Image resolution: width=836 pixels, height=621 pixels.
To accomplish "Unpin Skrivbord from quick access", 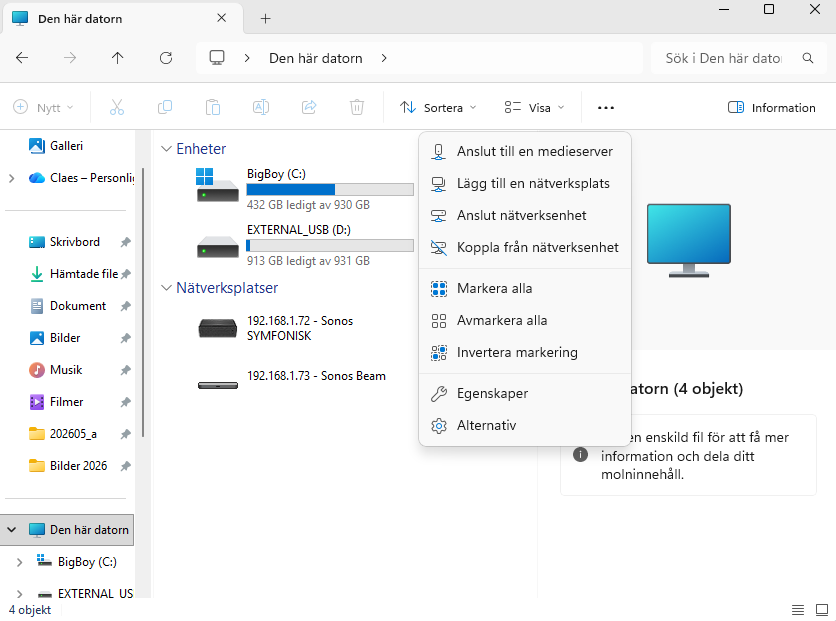I will point(126,242).
